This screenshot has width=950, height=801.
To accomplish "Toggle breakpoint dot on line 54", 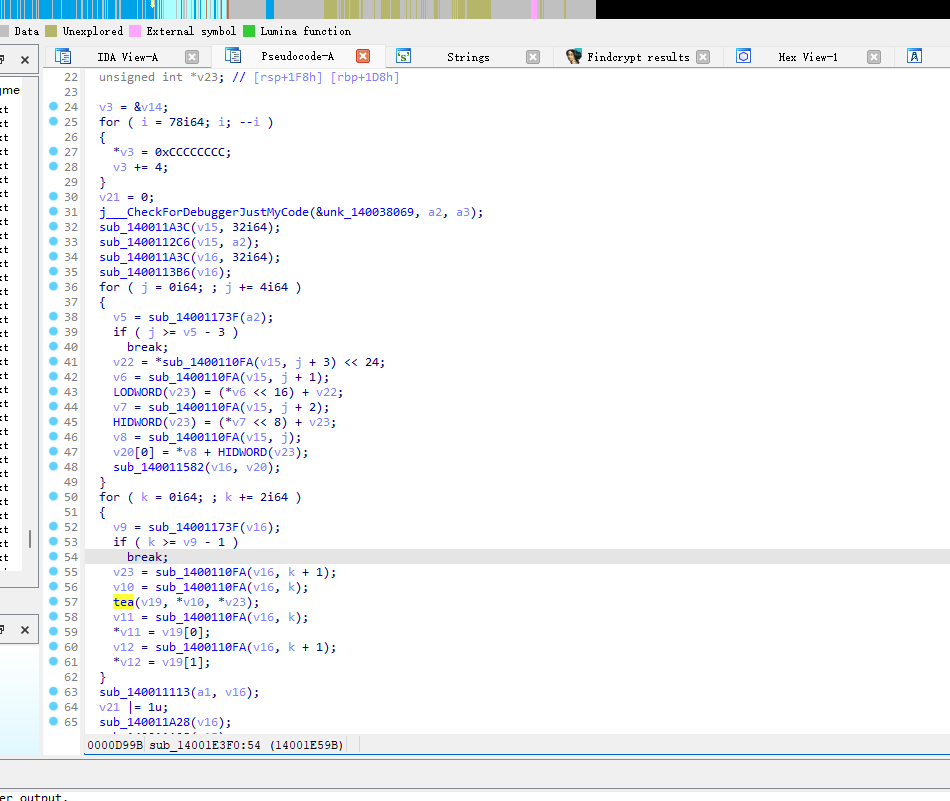I will (53, 556).
